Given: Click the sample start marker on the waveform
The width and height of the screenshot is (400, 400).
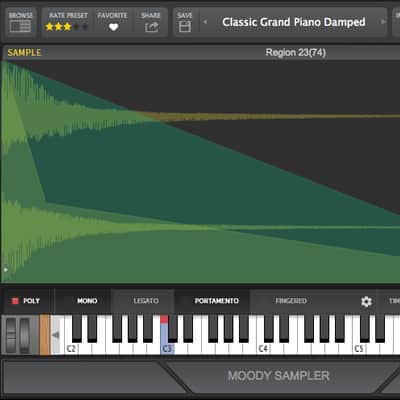Looking at the screenshot, I should click(5, 270).
